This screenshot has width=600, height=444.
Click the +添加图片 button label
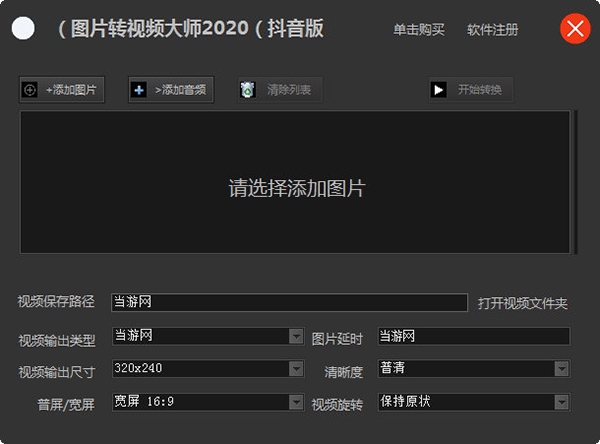click(x=71, y=90)
